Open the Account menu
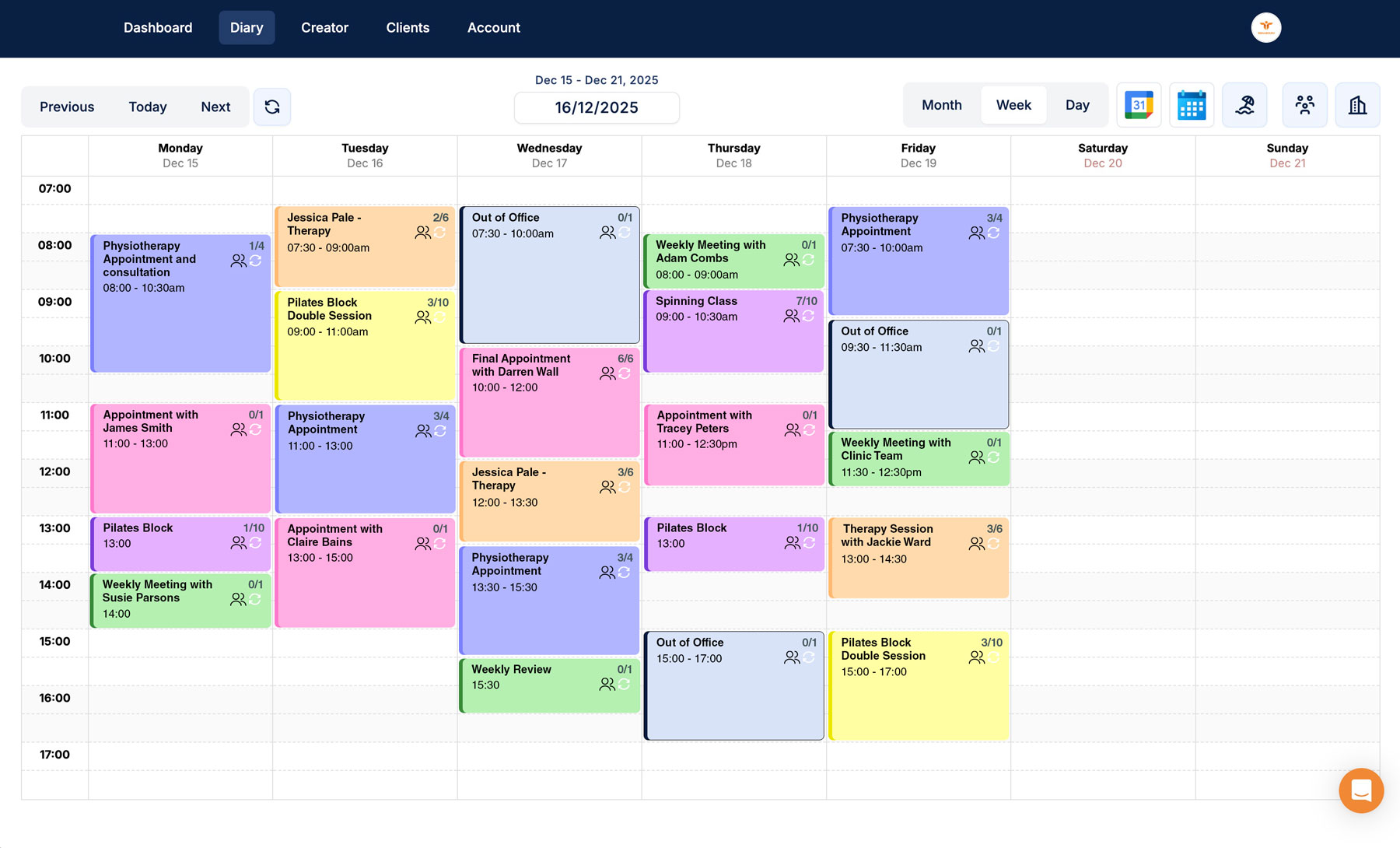This screenshot has height=848, width=1400. pos(493,27)
